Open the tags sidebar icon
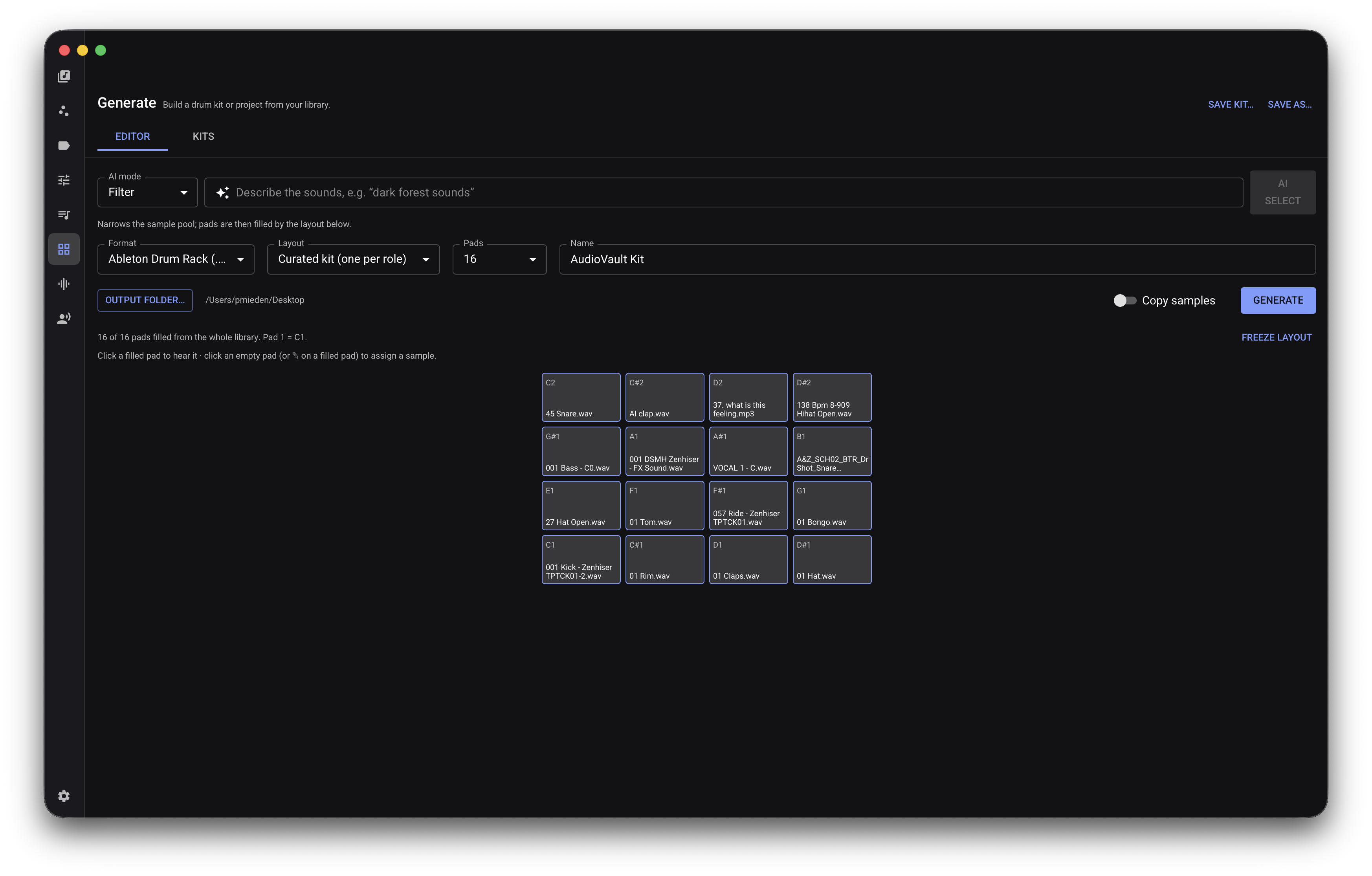 coord(64,145)
